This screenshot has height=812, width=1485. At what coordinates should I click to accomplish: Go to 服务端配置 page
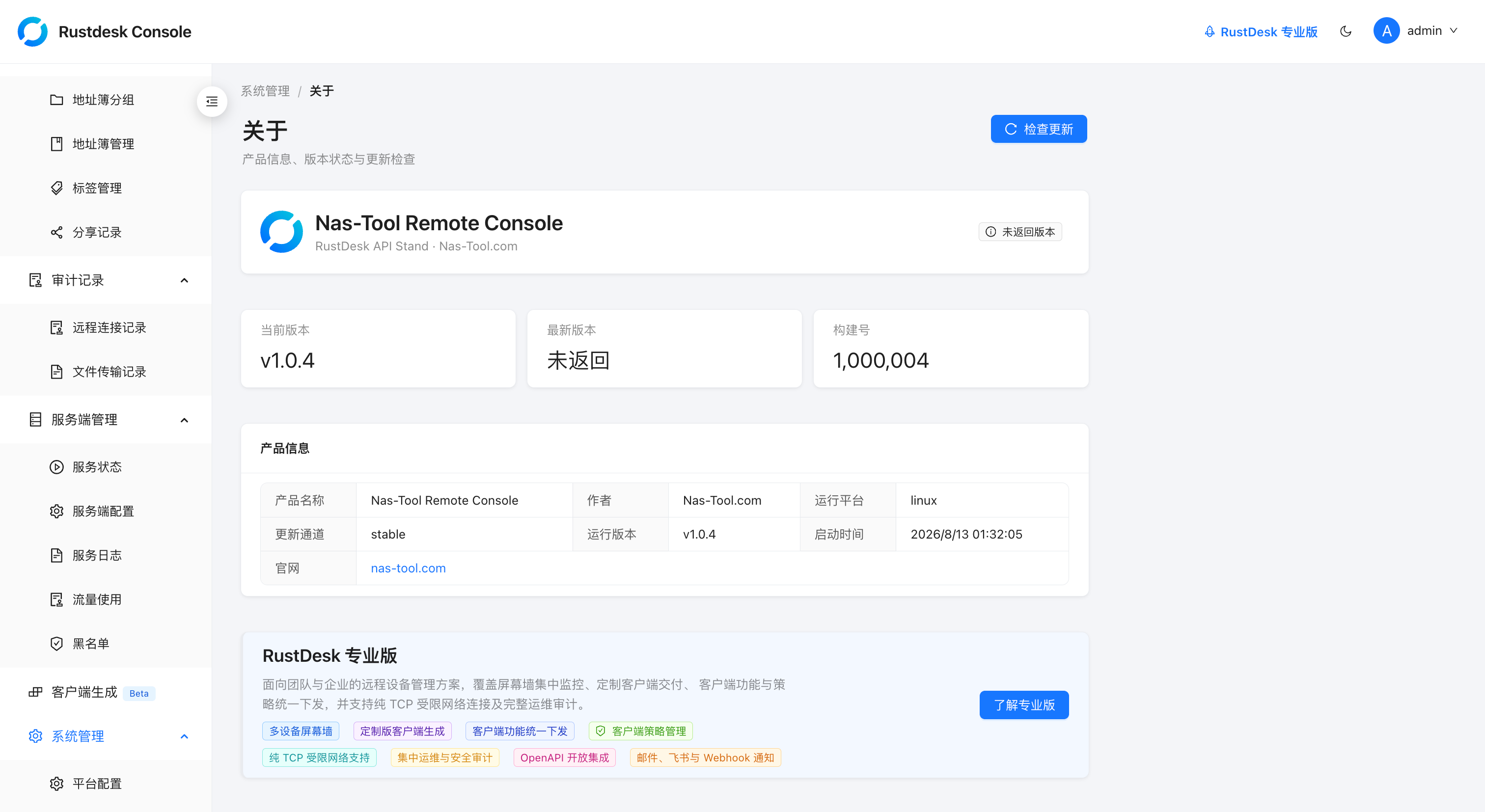pos(106,511)
